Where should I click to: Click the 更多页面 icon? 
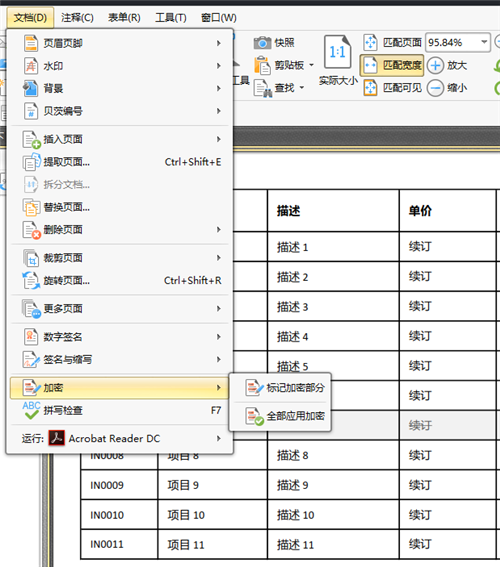31,309
